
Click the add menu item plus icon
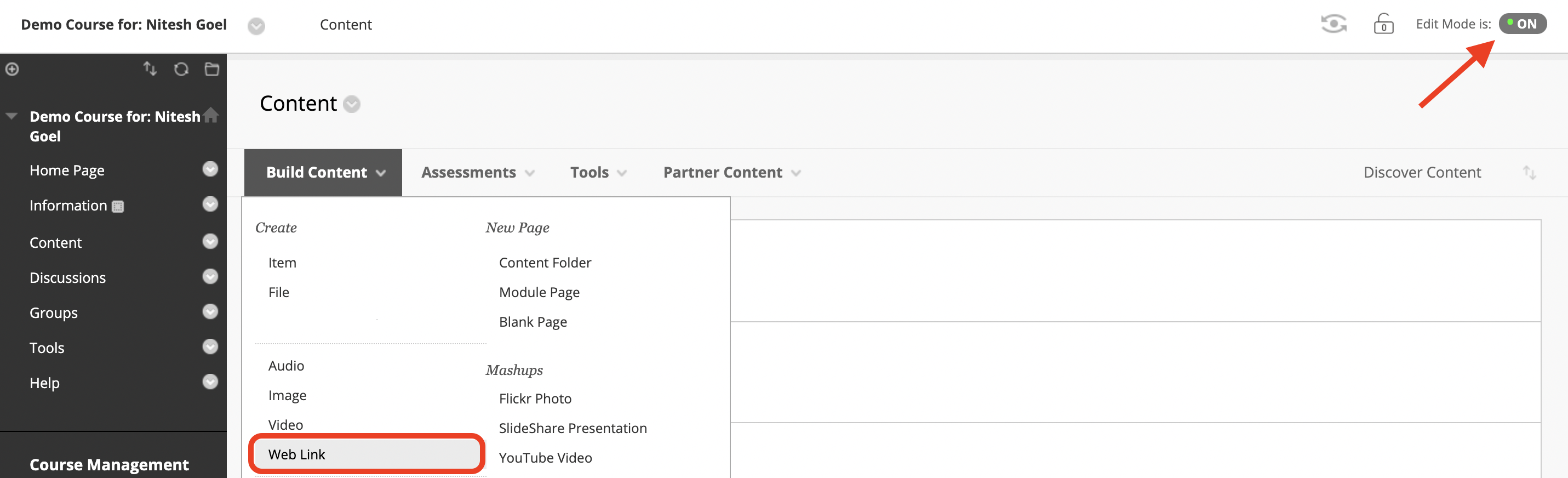(x=12, y=70)
